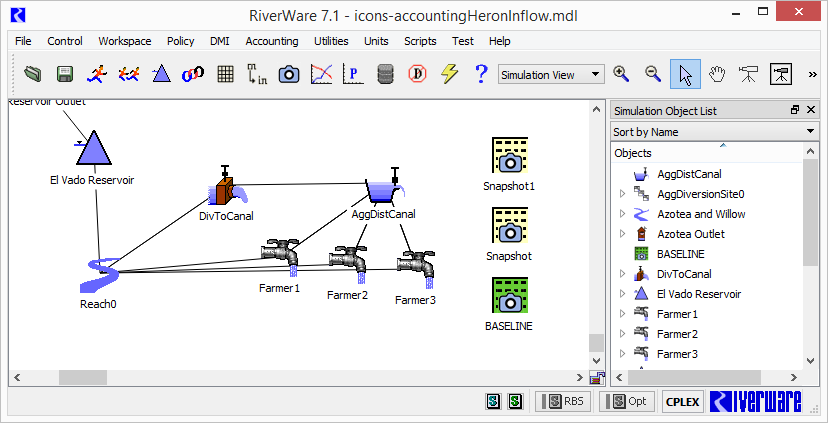Image resolution: width=828 pixels, height=423 pixels.
Task: Click the workspace horizontal scrollbar thumb
Action: coord(83,377)
